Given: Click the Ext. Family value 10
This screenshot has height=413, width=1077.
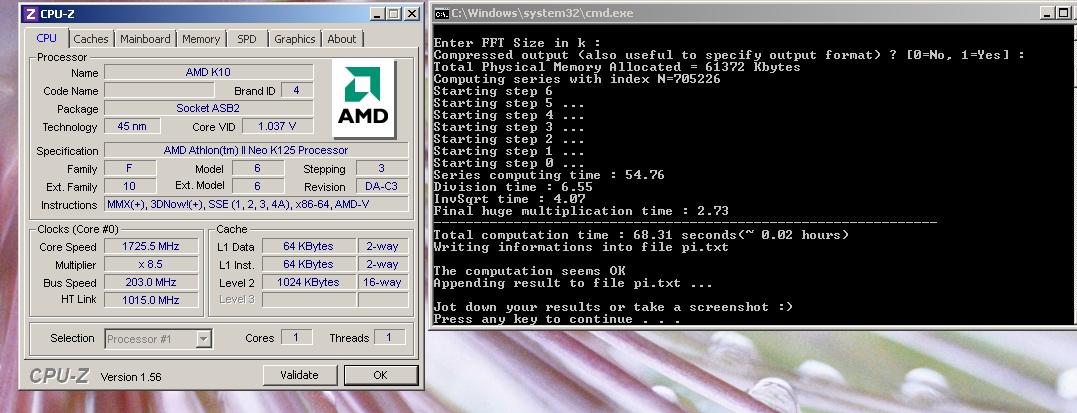Looking at the screenshot, I should pyautogui.click(x=130, y=186).
